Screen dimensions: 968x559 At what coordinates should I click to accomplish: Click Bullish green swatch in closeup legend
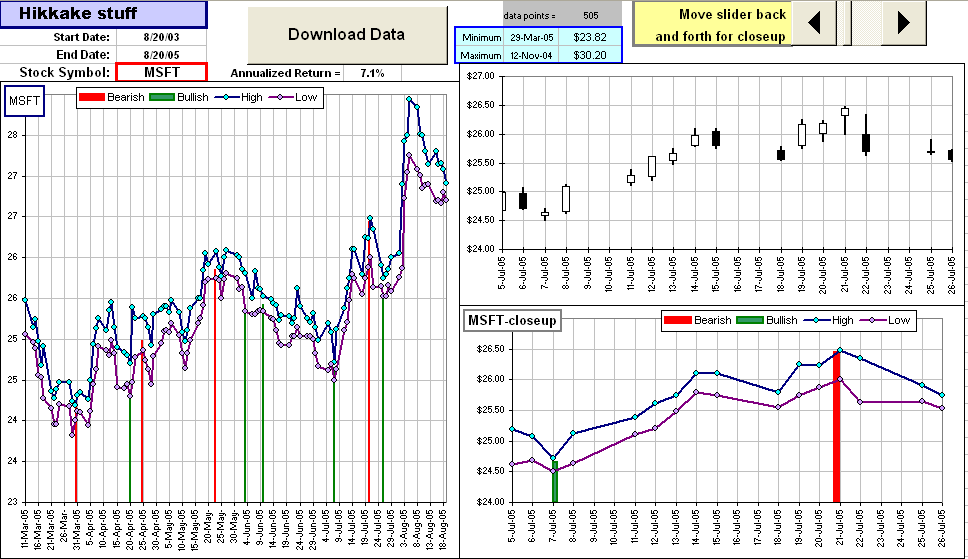click(749, 320)
